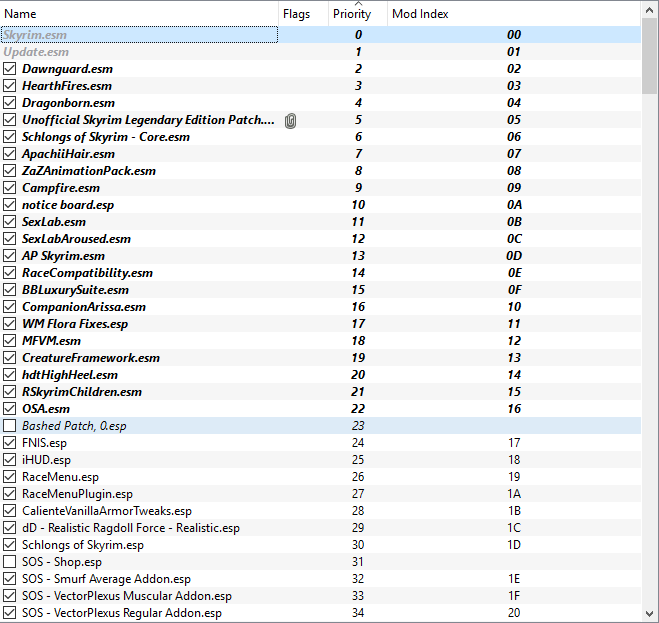Disable the Campfire.esm checkbox

(10, 188)
